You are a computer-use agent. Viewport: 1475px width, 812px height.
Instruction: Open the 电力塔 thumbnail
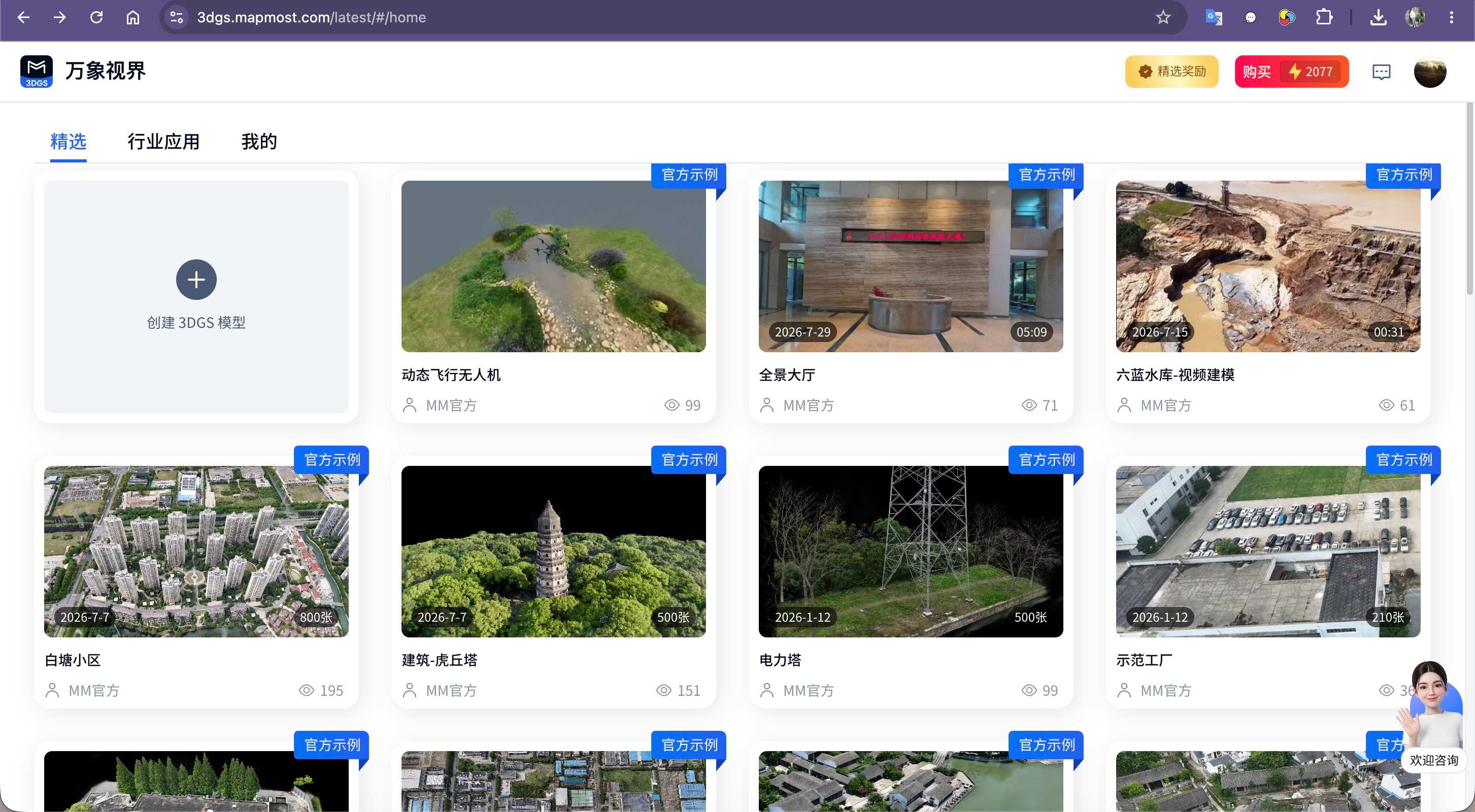(911, 552)
